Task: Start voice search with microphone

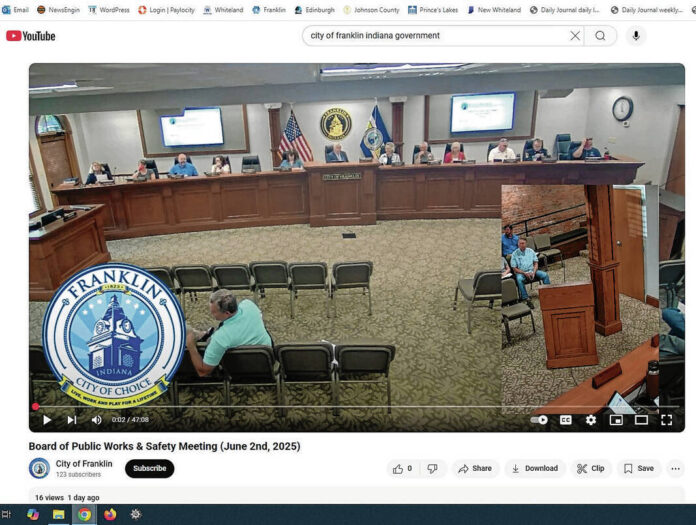Action: pyautogui.click(x=635, y=36)
